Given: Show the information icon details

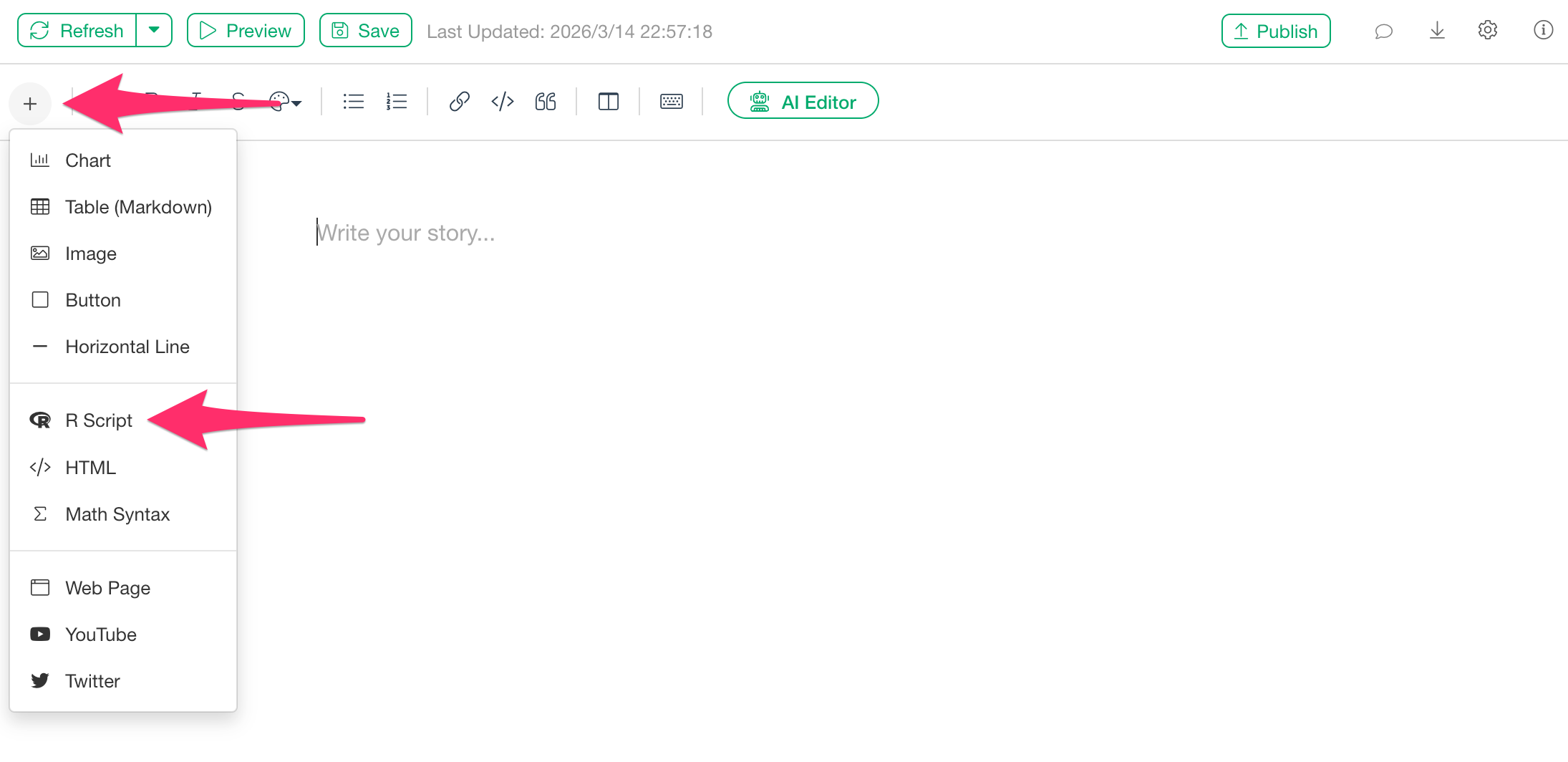Looking at the screenshot, I should [x=1543, y=30].
